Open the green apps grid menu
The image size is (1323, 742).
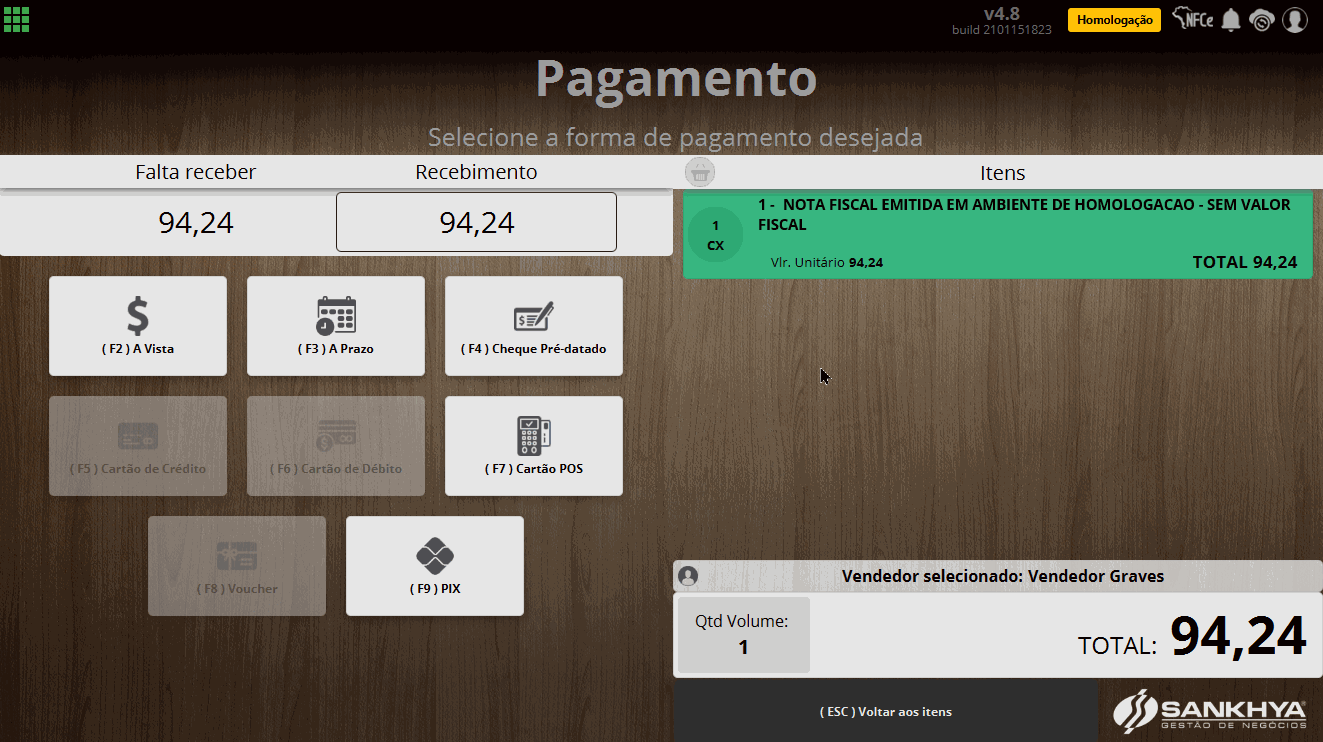[17, 18]
